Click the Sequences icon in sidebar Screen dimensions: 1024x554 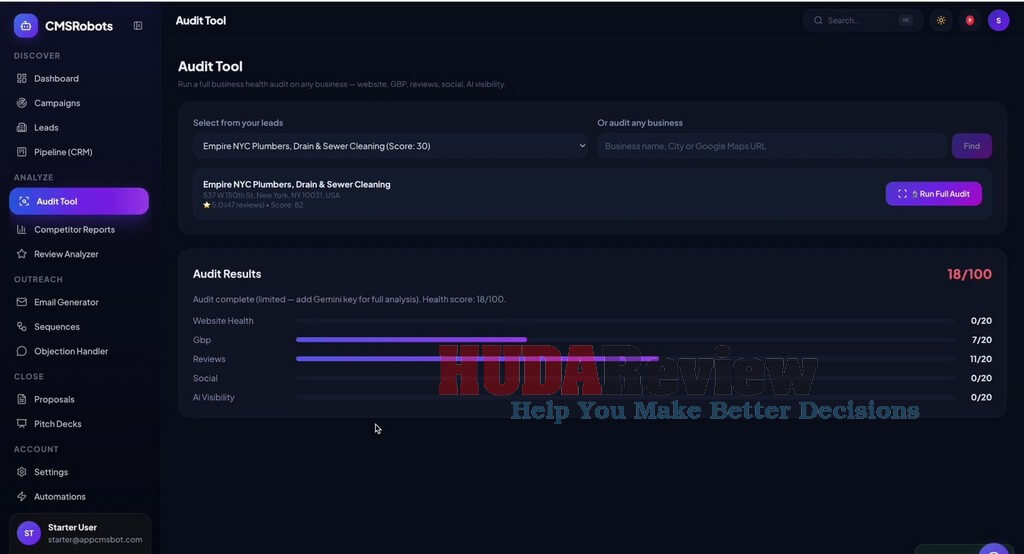22,327
